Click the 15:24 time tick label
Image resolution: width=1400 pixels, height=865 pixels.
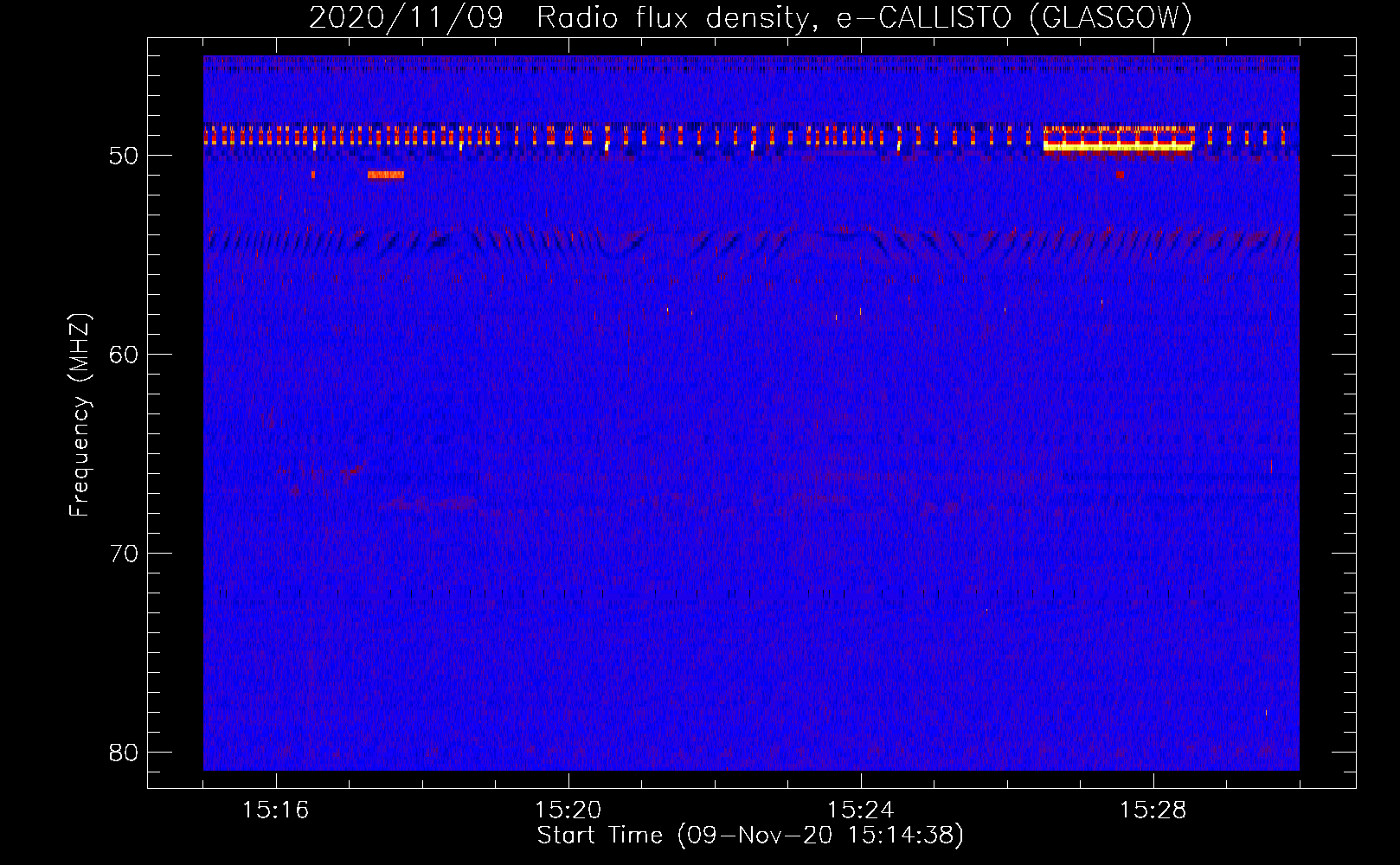[x=861, y=811]
